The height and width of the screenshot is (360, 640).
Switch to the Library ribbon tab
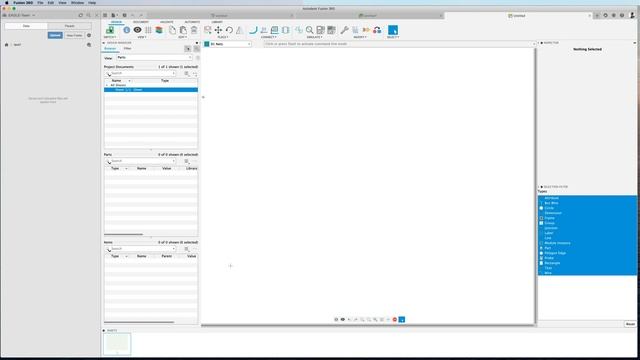217,22
